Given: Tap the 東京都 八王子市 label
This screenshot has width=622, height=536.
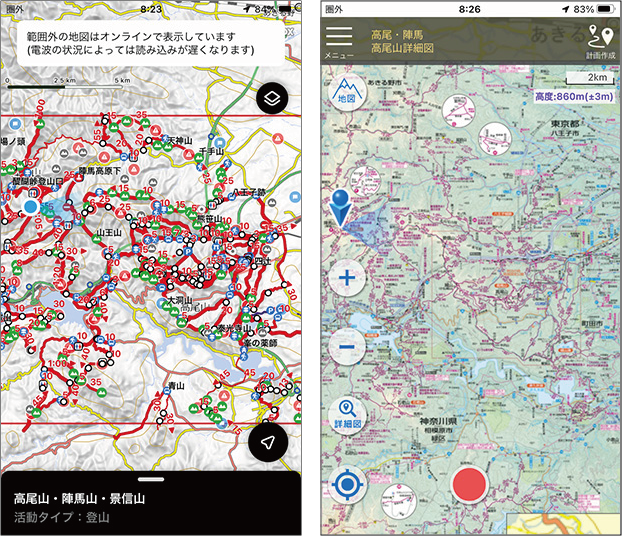Looking at the screenshot, I should pyautogui.click(x=565, y=128).
